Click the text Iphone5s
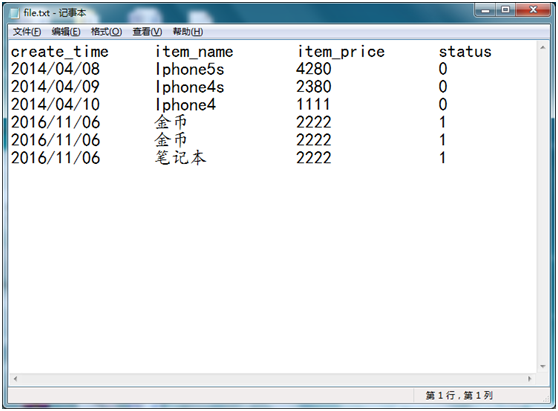Viewport: 558px width, 411px height. (190, 69)
